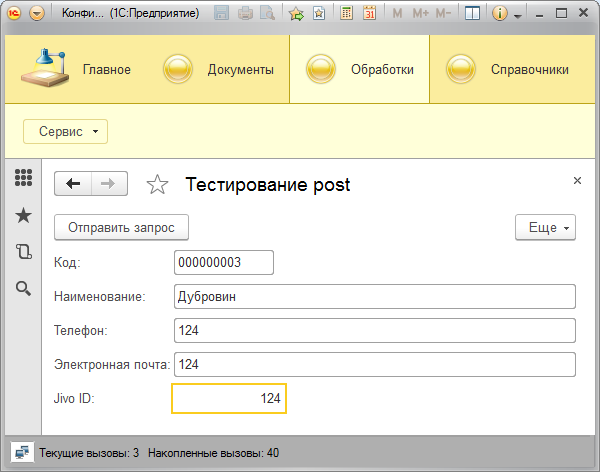Mark form as favorite with star outline
Screen dimensions: 600x472
(157, 184)
